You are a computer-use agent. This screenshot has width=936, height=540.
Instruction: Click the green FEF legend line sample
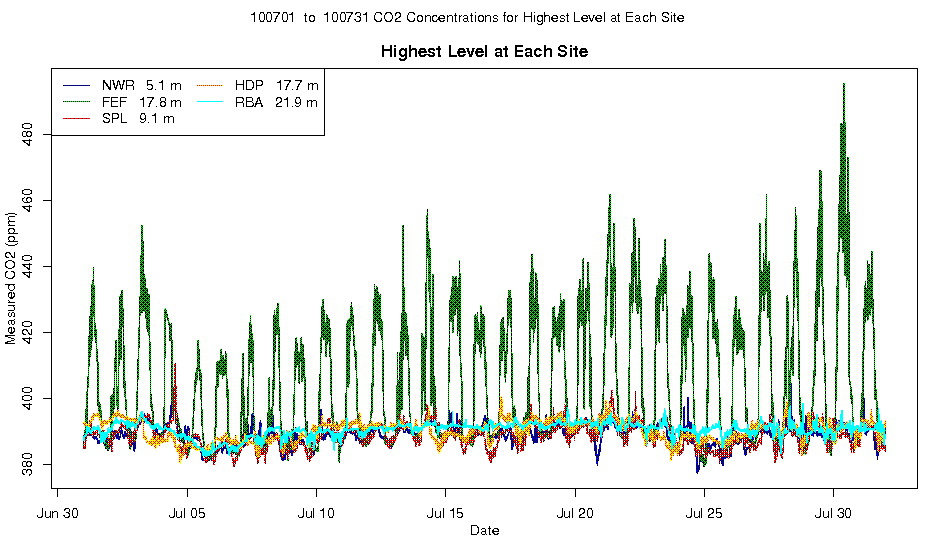pos(76,103)
